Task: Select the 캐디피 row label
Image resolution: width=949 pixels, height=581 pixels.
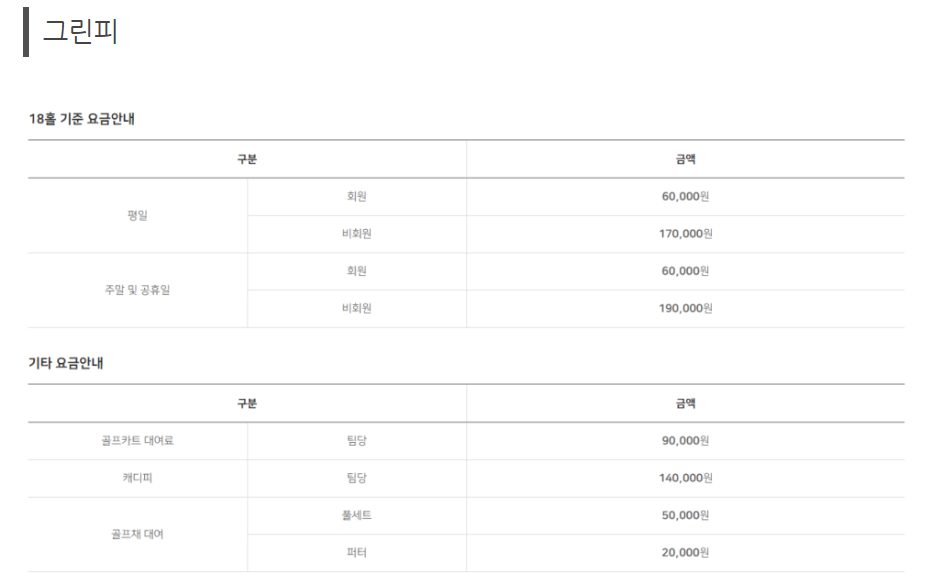Action: pyautogui.click(x=137, y=478)
